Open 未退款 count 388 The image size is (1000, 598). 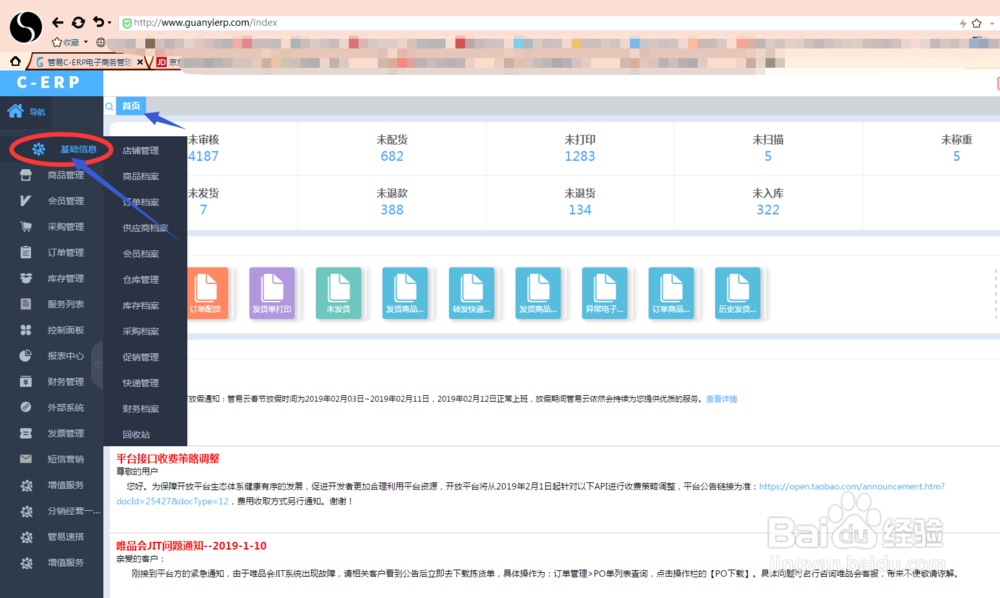tap(392, 210)
